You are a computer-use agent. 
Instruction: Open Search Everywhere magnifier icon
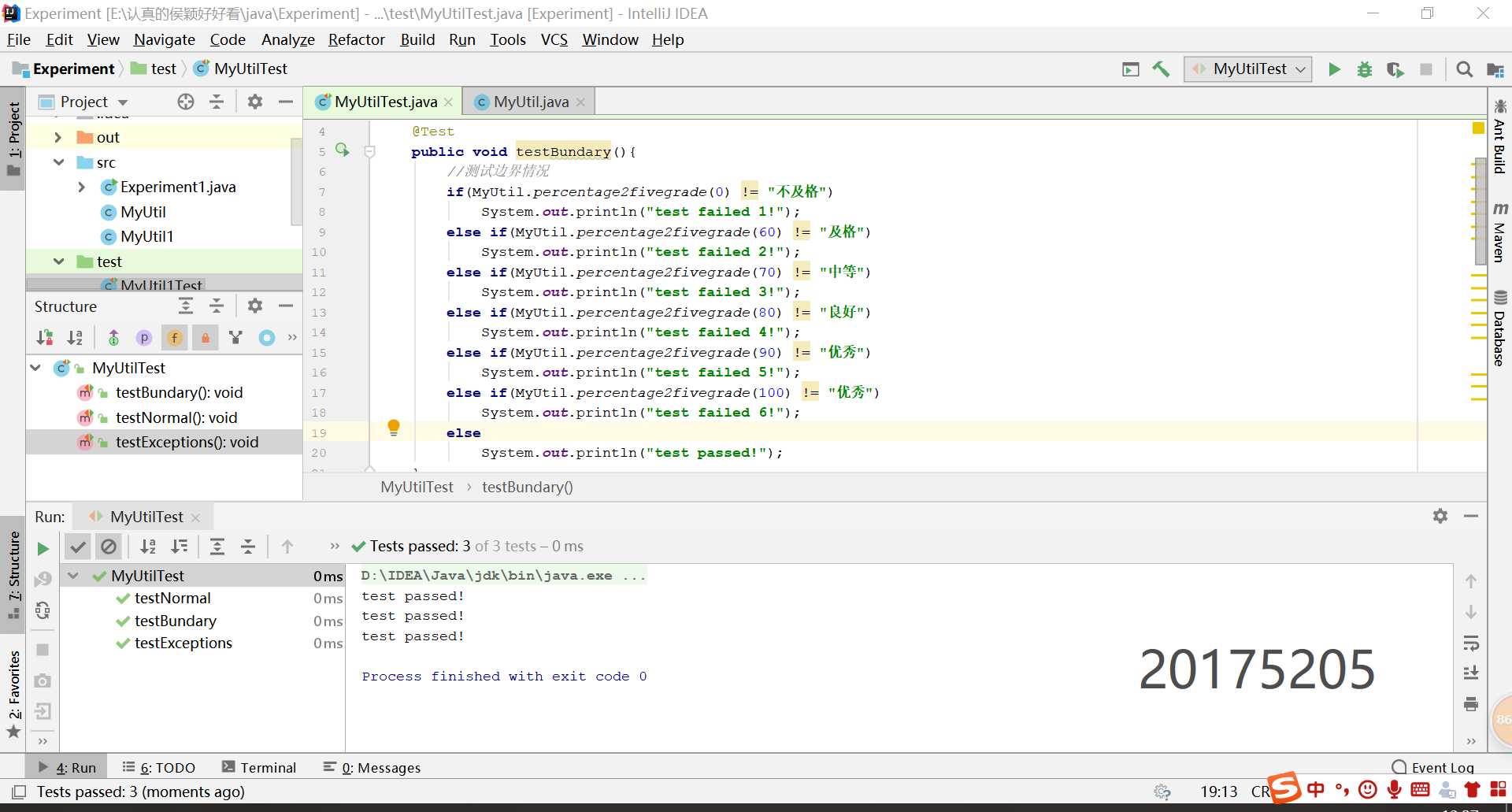(1464, 69)
